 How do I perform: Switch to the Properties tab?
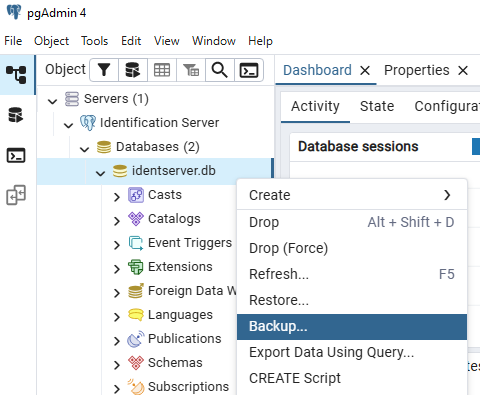[417, 70]
